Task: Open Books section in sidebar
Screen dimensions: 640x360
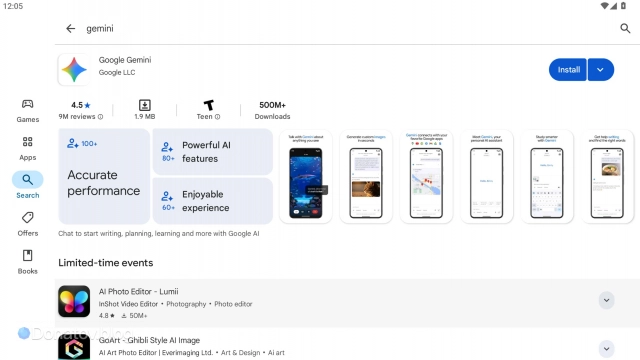Action: pos(27,262)
